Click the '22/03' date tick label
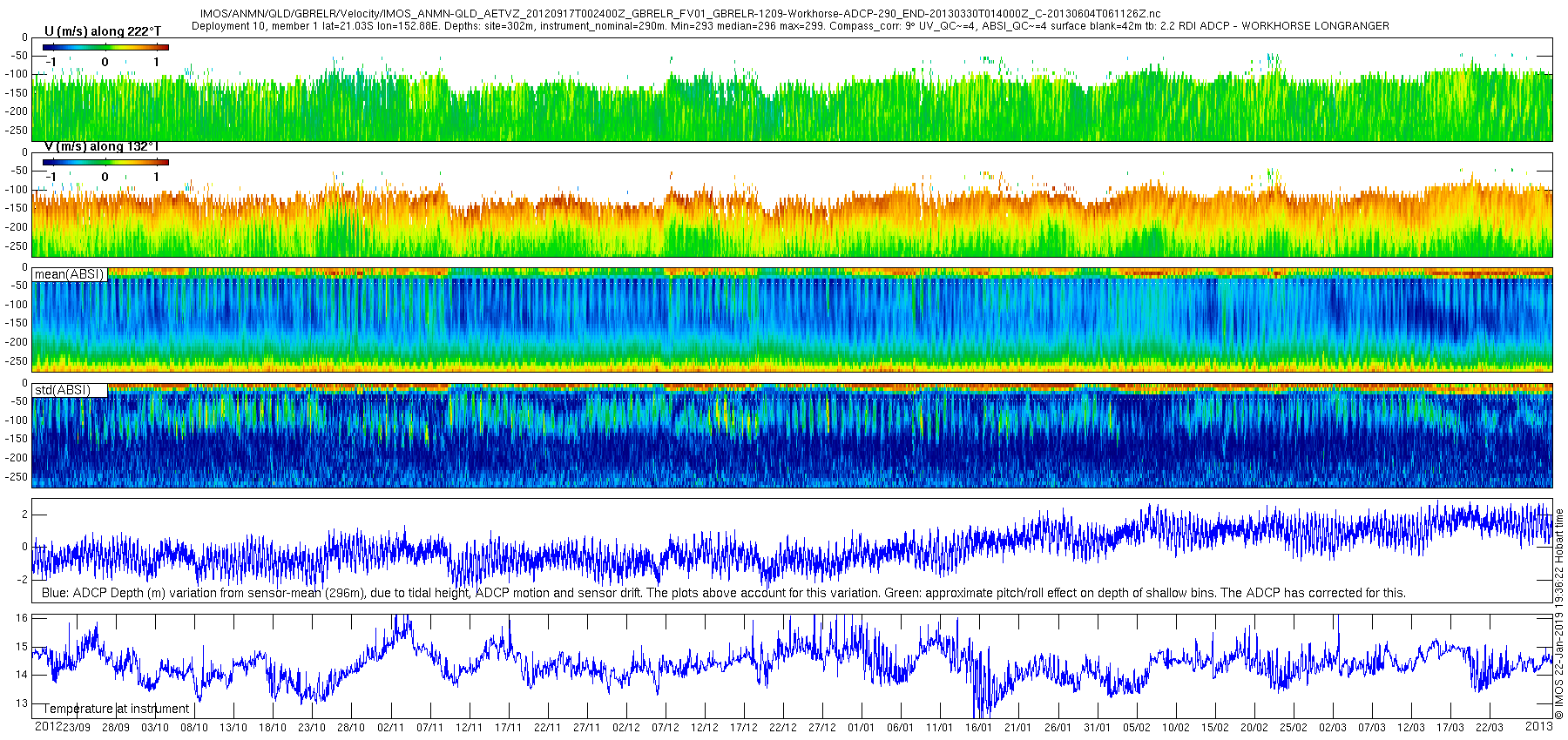The width and height of the screenshot is (1568, 740). pyautogui.click(x=1489, y=728)
